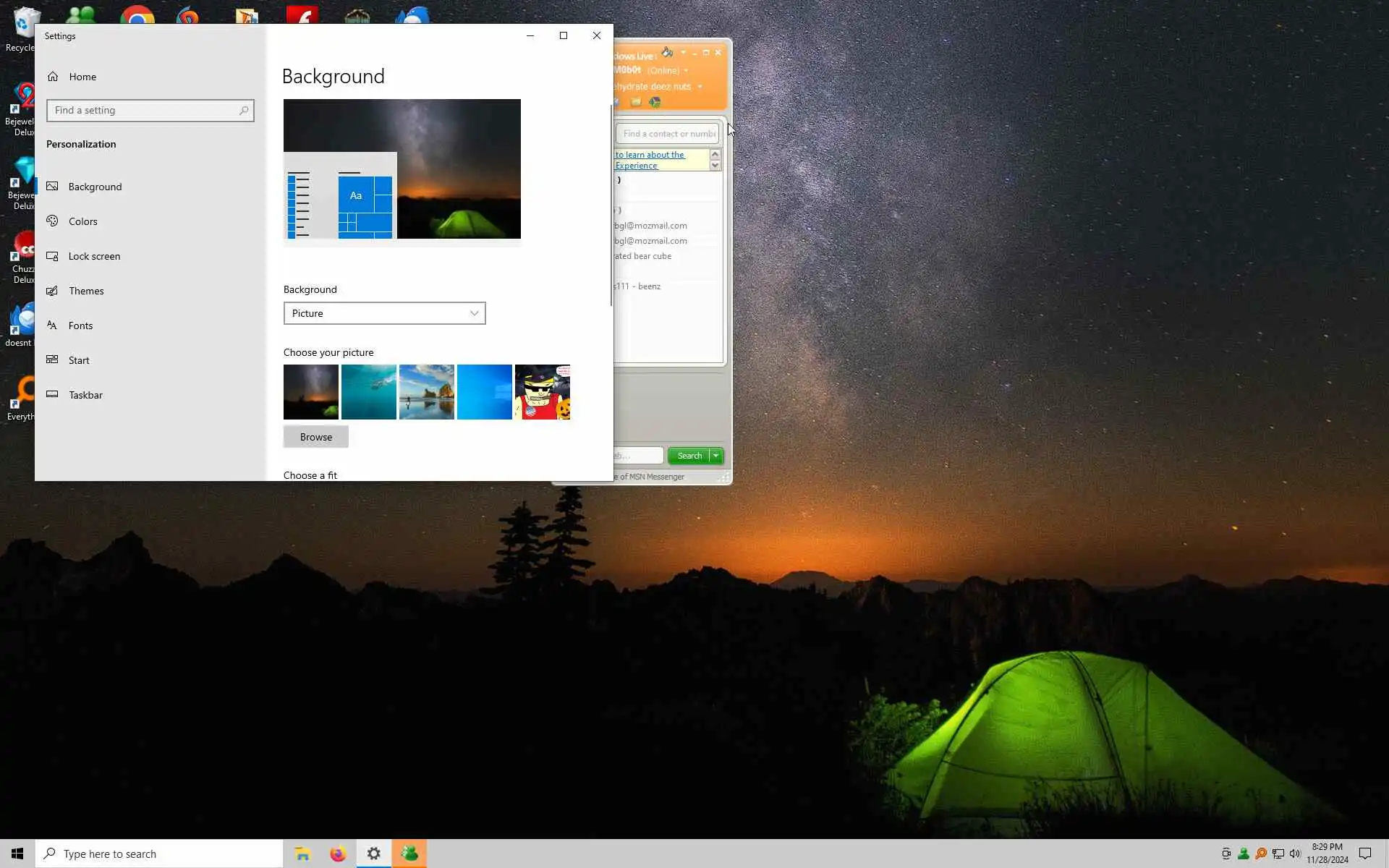Click the colorful cube icon in Messenger header
Image resolution: width=1389 pixels, height=868 pixels.
point(655,102)
